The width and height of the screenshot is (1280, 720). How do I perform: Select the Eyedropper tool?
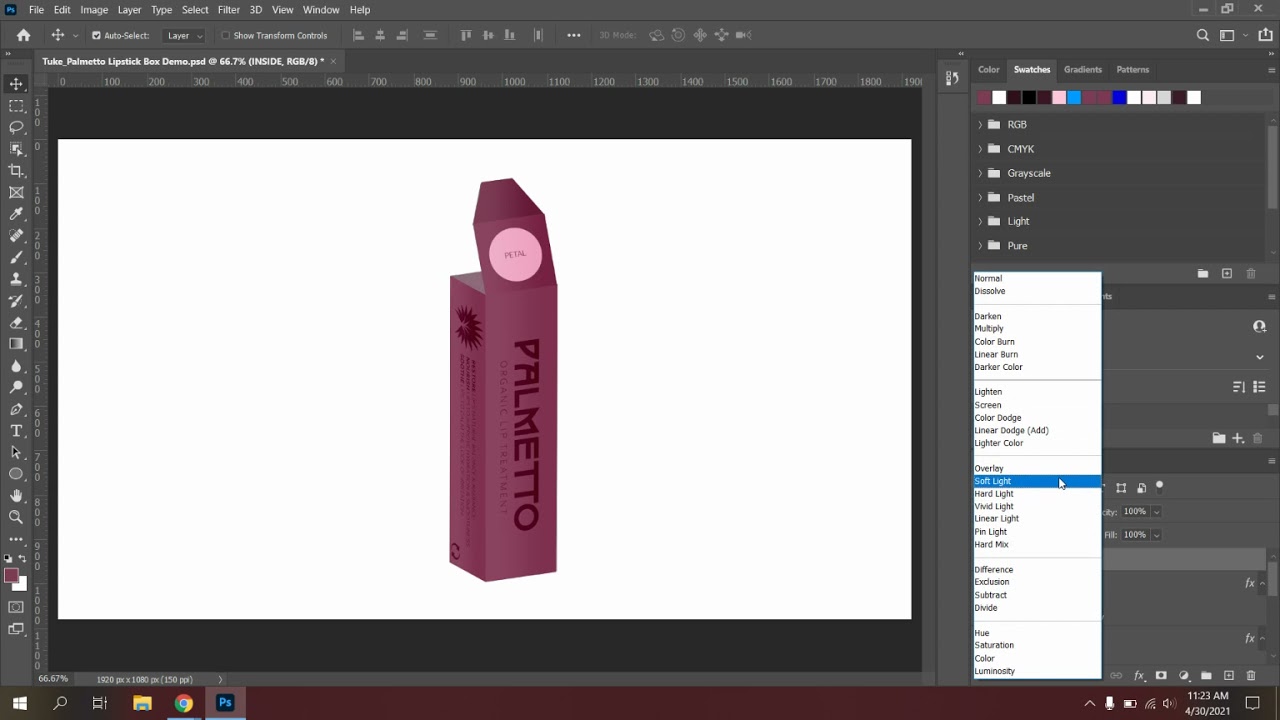(16, 214)
